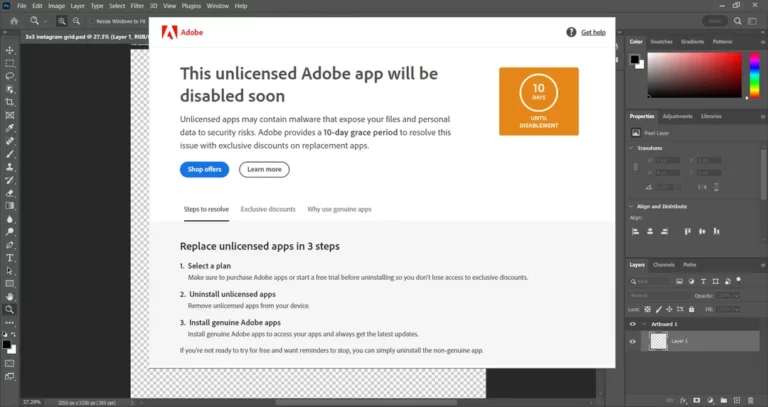The height and width of the screenshot is (407, 768).
Task: Toggle visibility of Artboard 1
Action: point(632,324)
